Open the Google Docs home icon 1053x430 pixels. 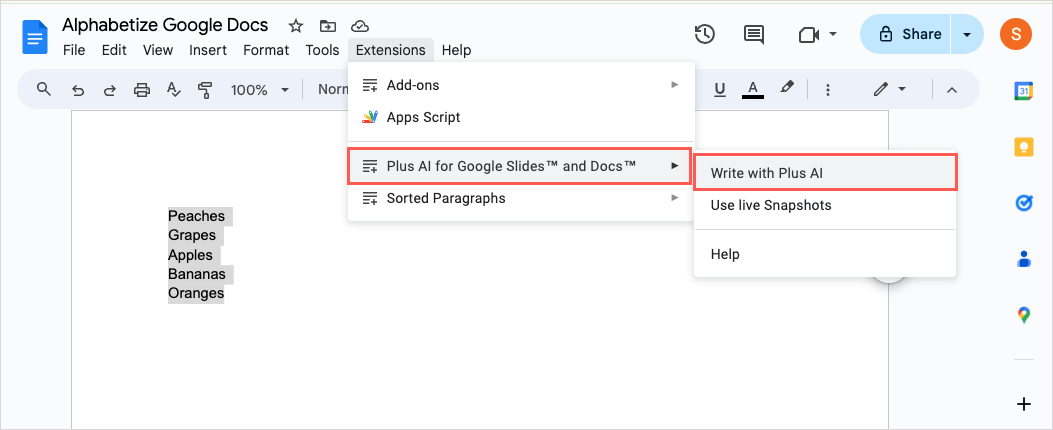coord(35,37)
